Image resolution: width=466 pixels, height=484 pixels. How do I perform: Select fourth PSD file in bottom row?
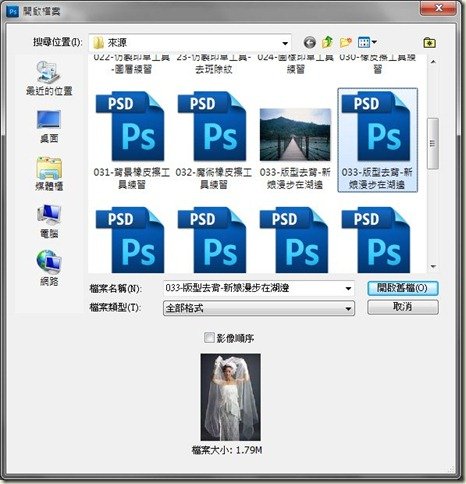point(376,240)
